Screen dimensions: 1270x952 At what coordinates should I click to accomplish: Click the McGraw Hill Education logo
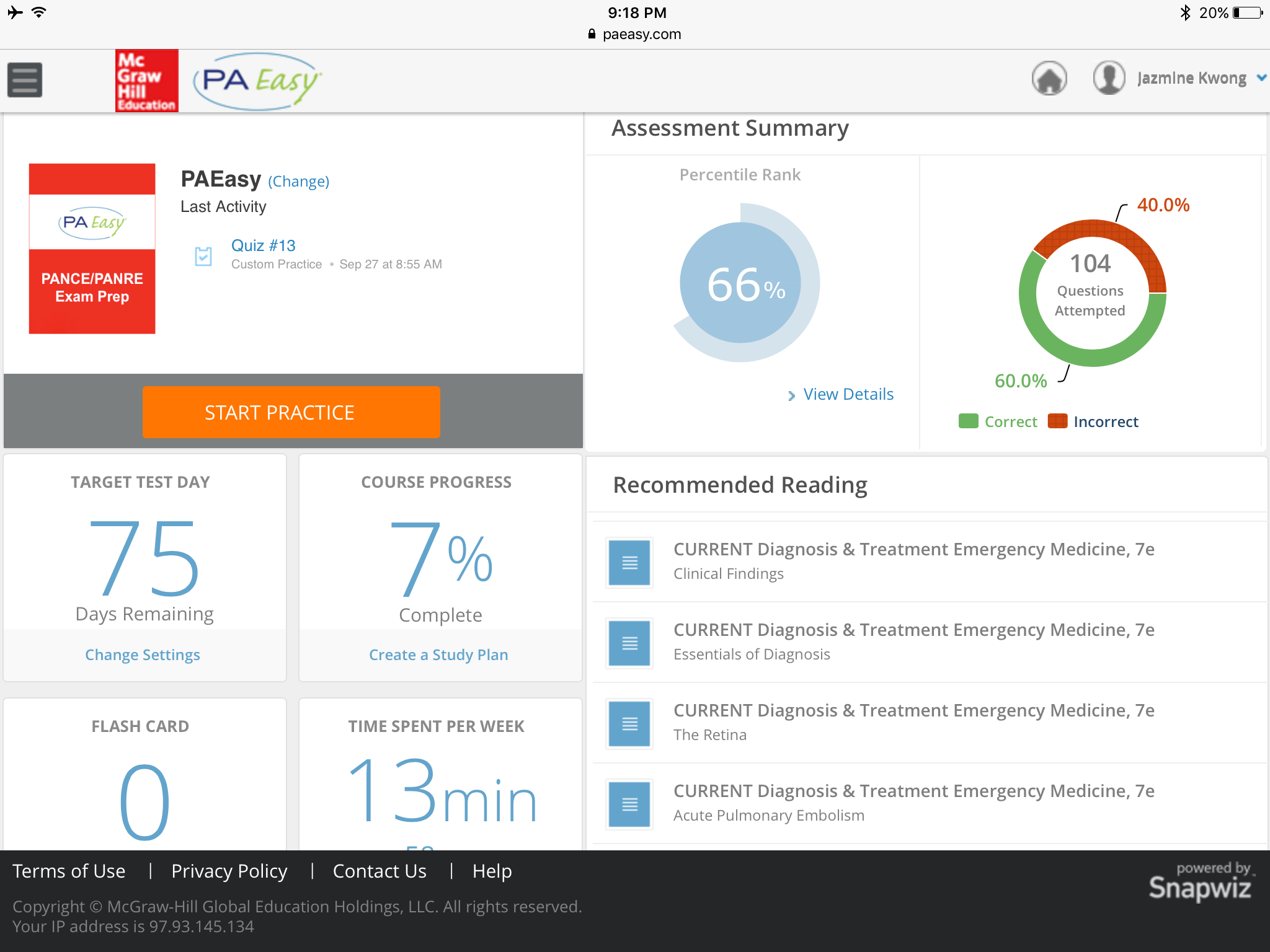(x=147, y=81)
